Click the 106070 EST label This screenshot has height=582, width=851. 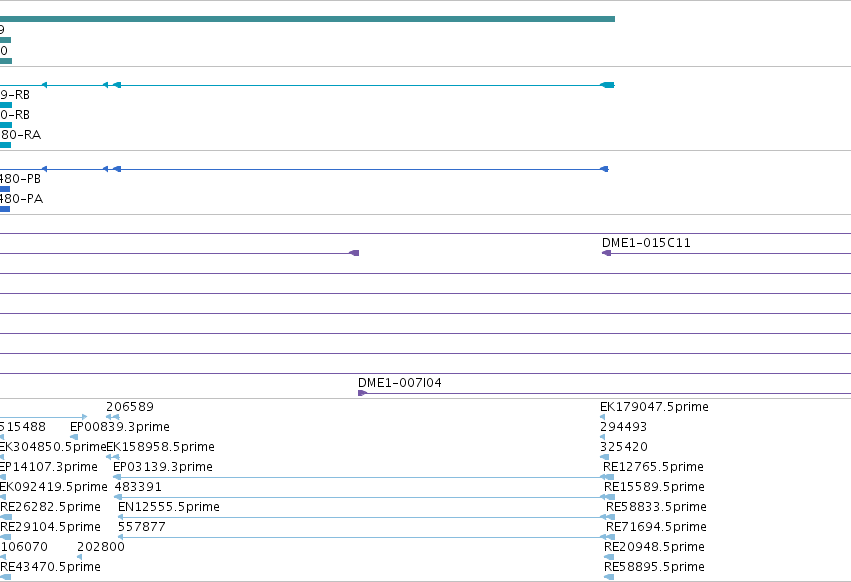pos(24,547)
